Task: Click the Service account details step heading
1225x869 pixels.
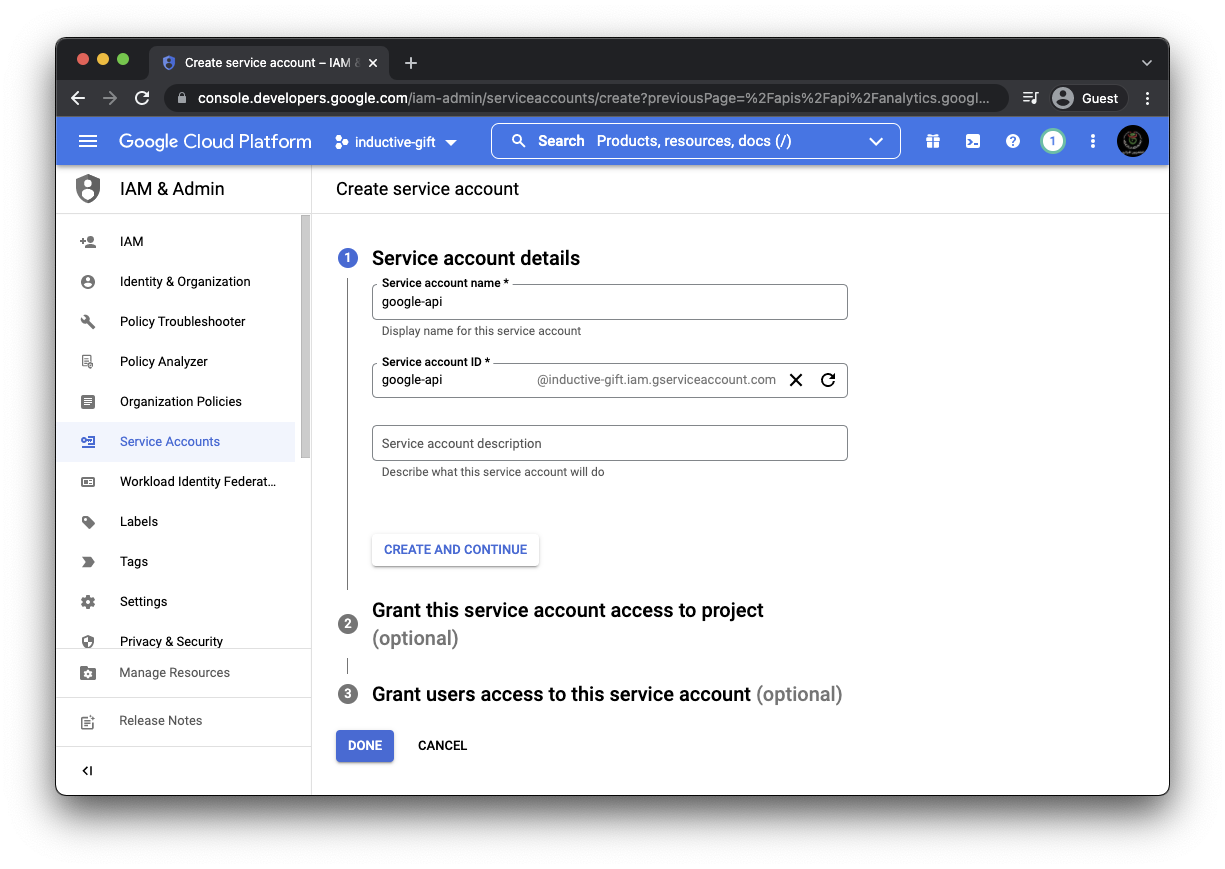Action: [476, 258]
